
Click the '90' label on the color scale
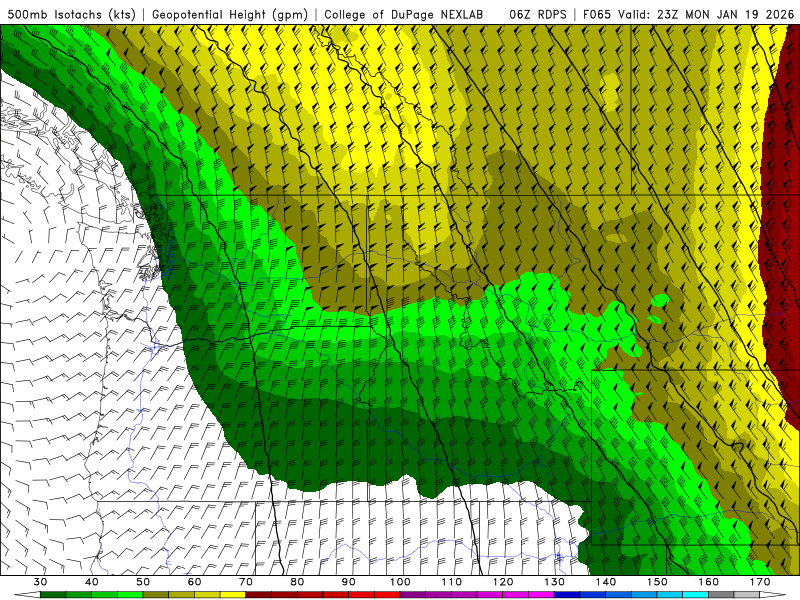click(x=348, y=582)
